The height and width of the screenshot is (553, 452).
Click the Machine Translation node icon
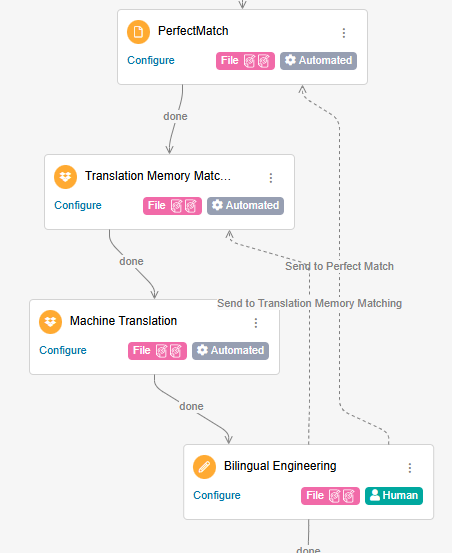50,322
